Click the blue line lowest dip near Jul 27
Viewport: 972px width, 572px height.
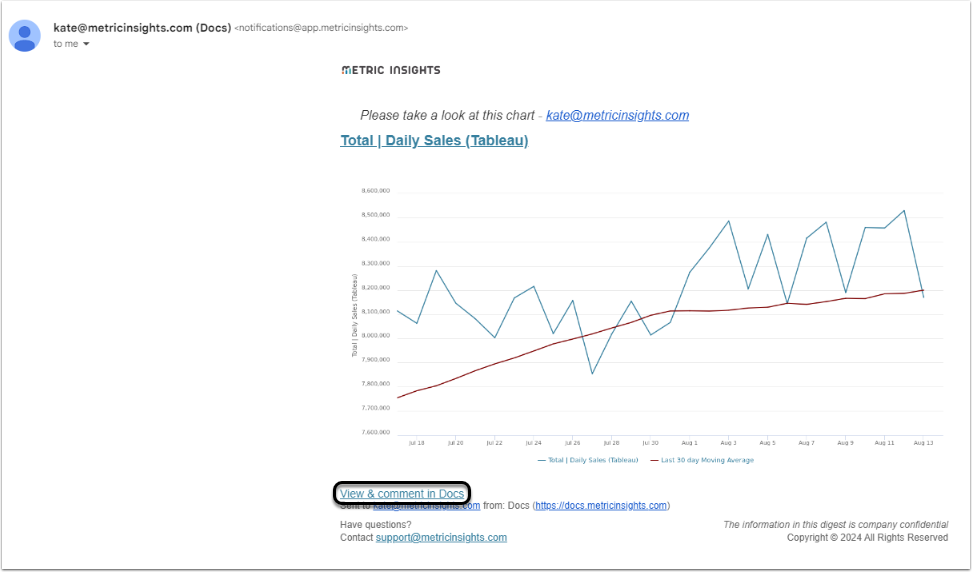592,374
